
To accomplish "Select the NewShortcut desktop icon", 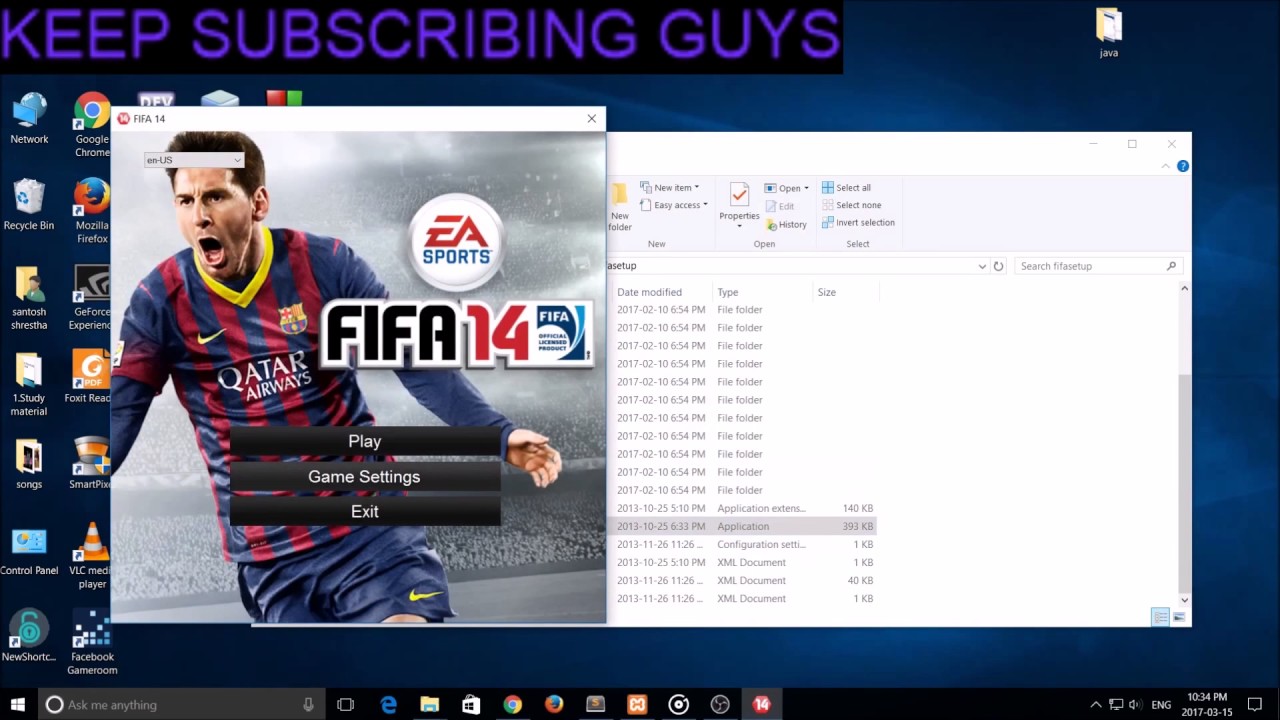I will (x=29, y=636).
